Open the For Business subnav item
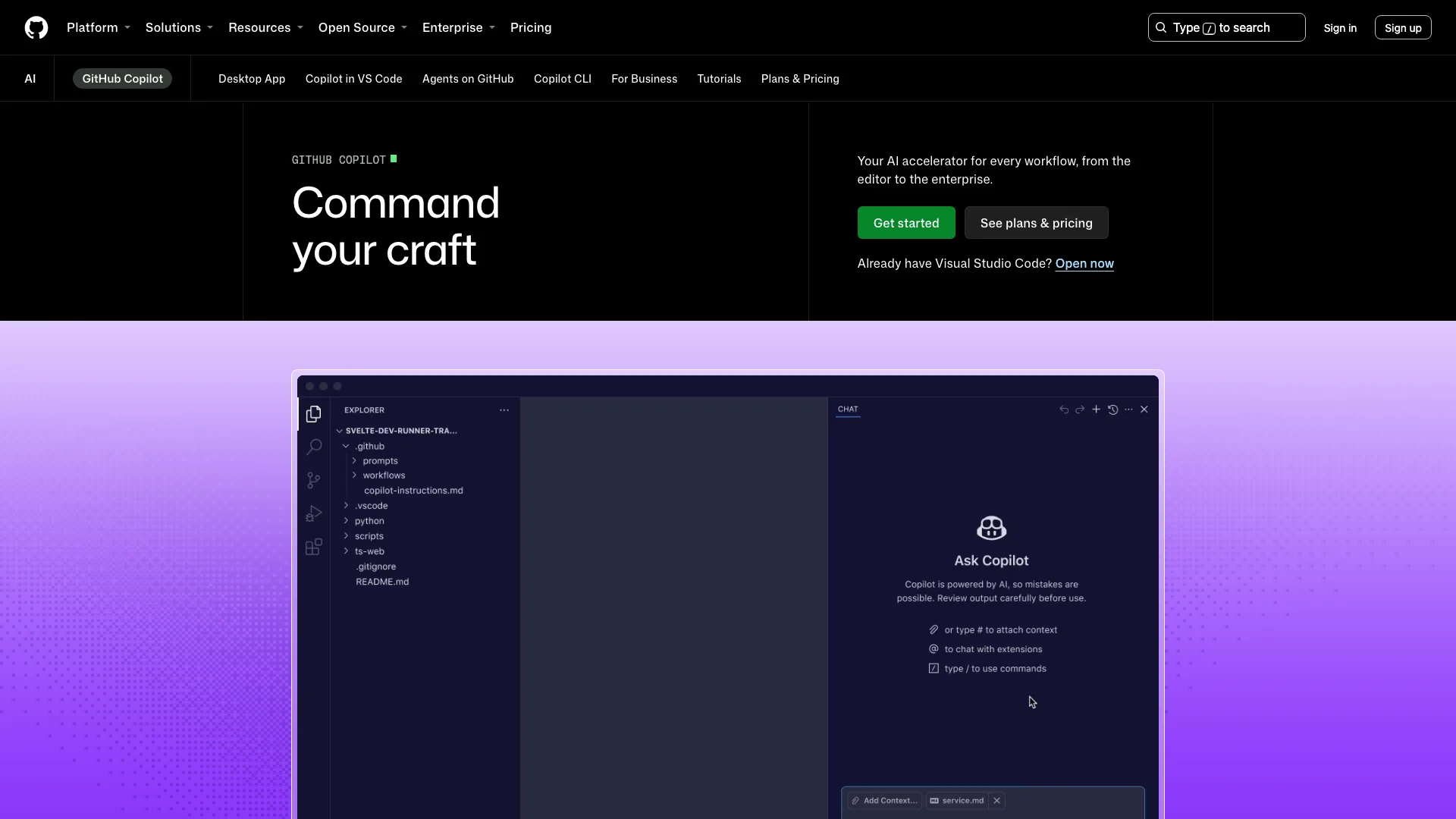This screenshot has height=819, width=1456. point(645,79)
